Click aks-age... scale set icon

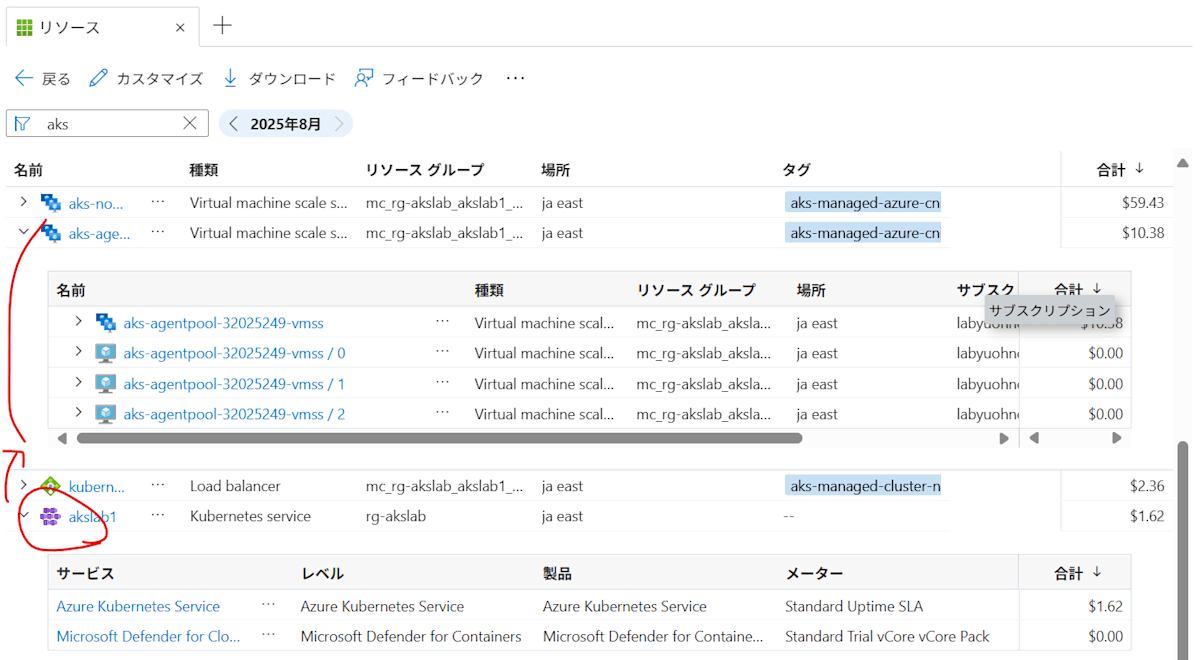(x=50, y=232)
